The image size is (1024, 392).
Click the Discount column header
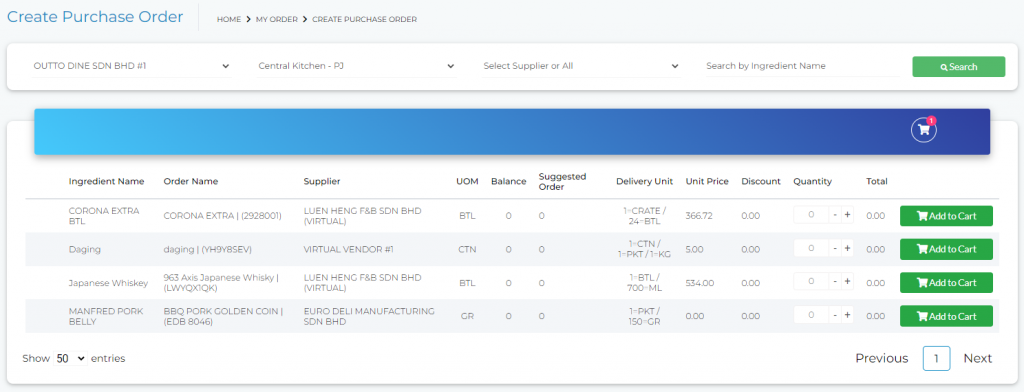pos(761,182)
